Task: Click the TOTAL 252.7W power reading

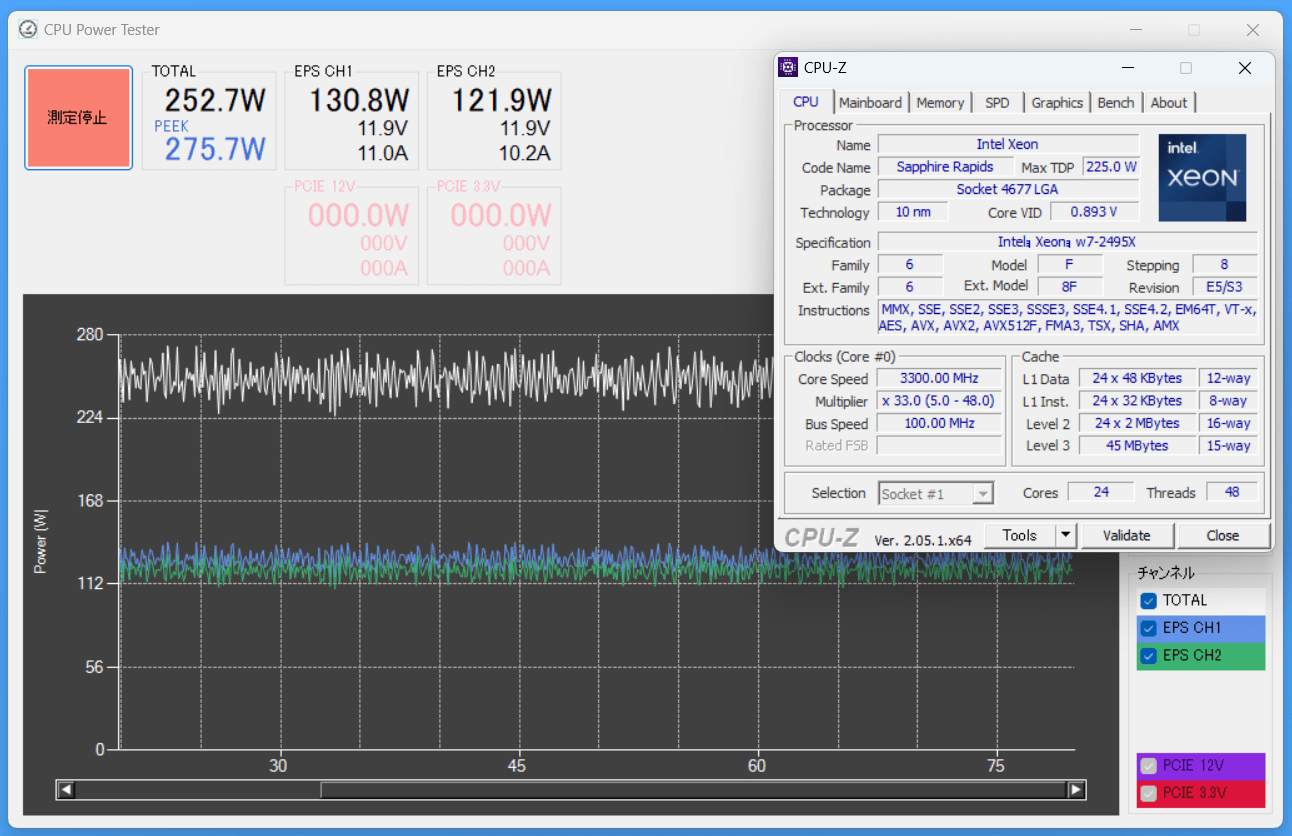Action: point(215,101)
